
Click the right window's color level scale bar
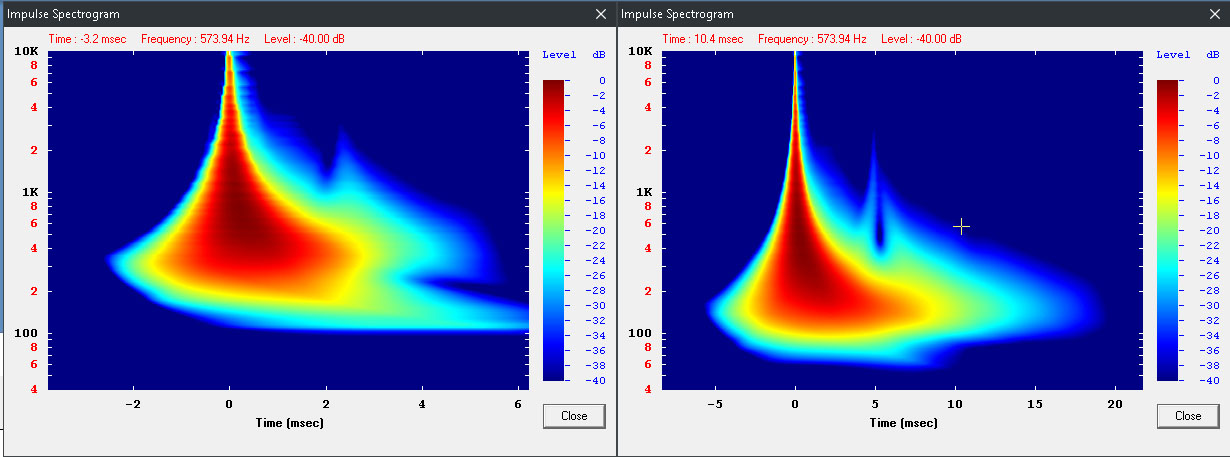click(x=1168, y=230)
